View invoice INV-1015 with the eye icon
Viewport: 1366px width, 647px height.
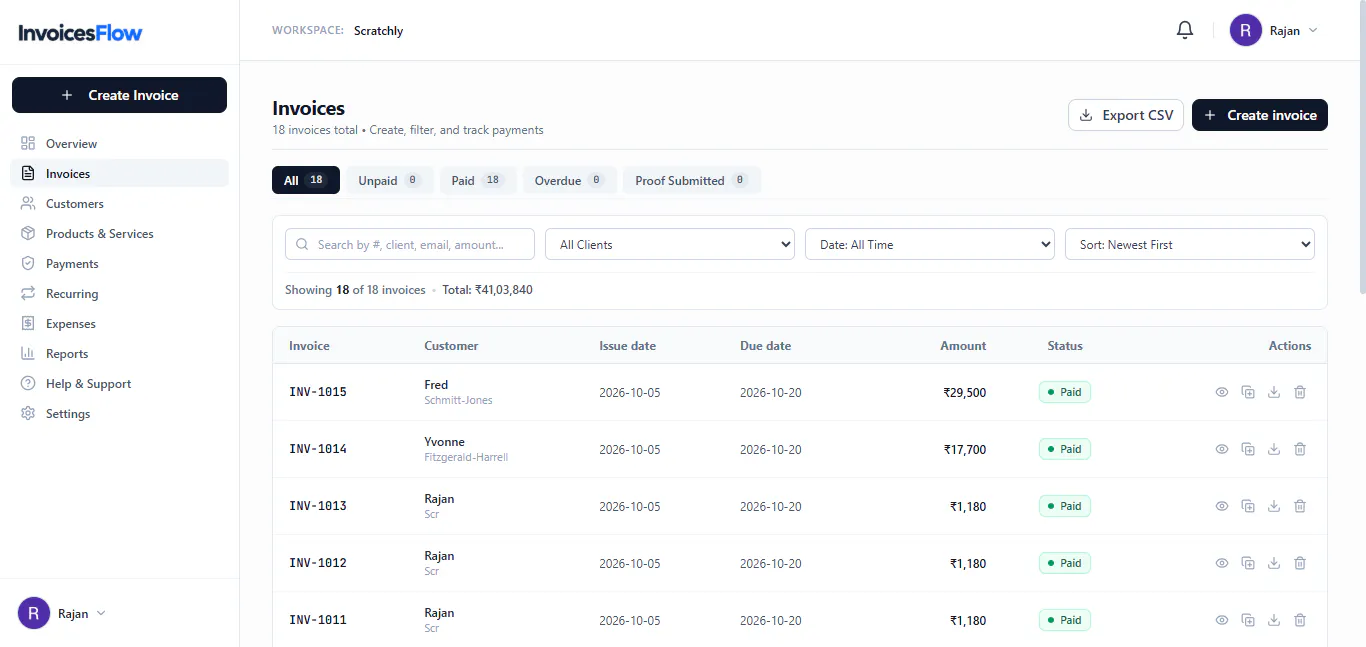point(1222,392)
